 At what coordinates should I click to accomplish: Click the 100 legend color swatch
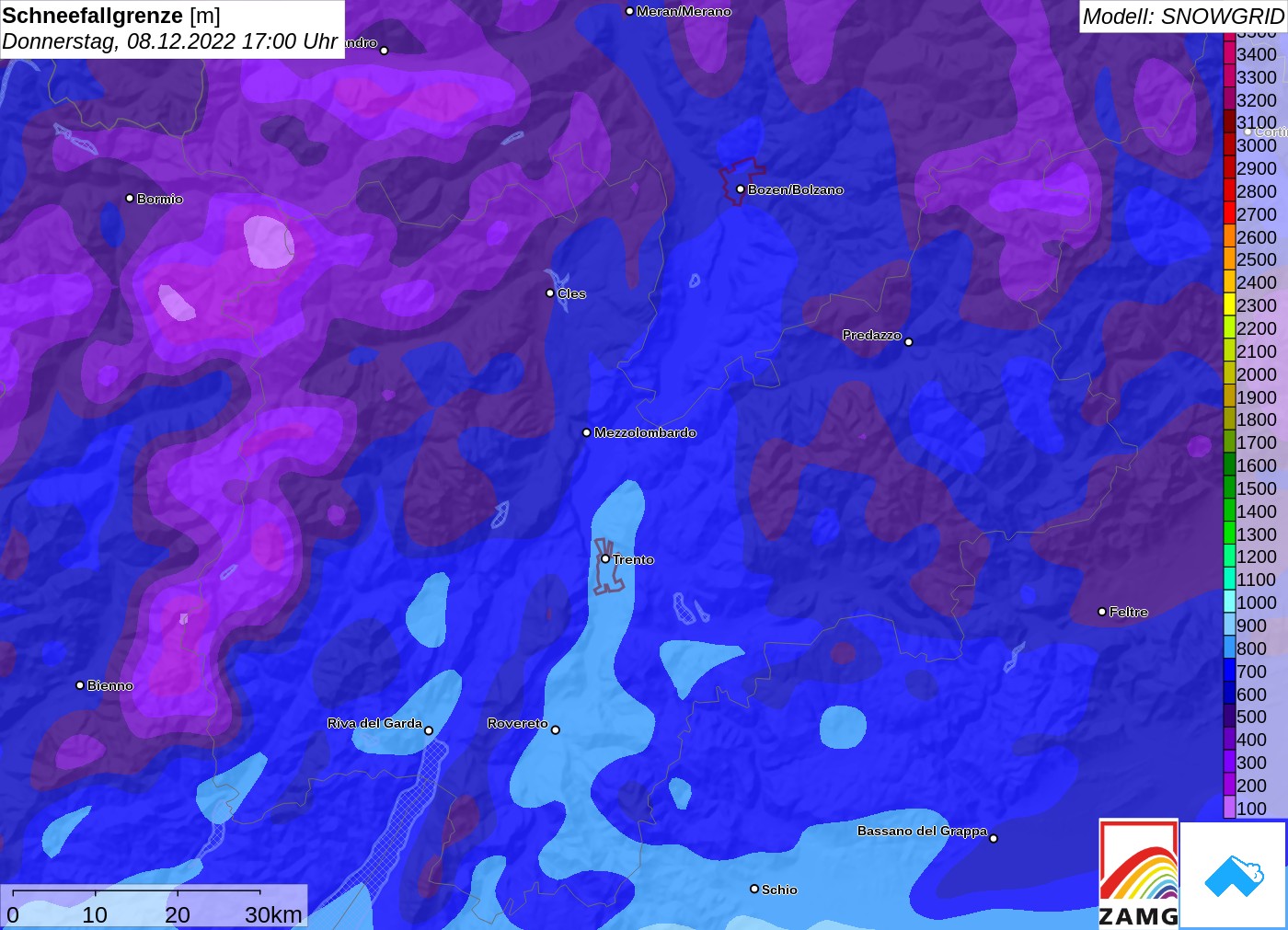1229,808
